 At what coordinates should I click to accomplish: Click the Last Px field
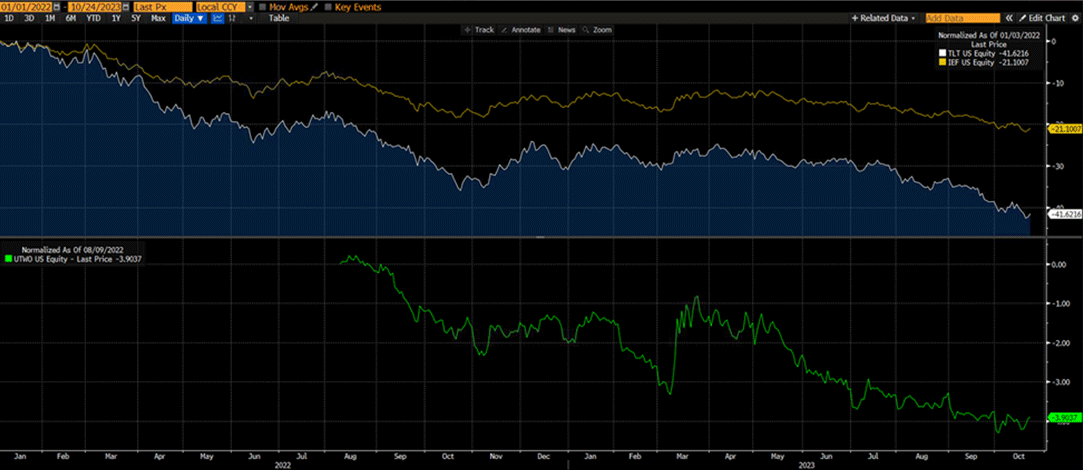[x=163, y=7]
